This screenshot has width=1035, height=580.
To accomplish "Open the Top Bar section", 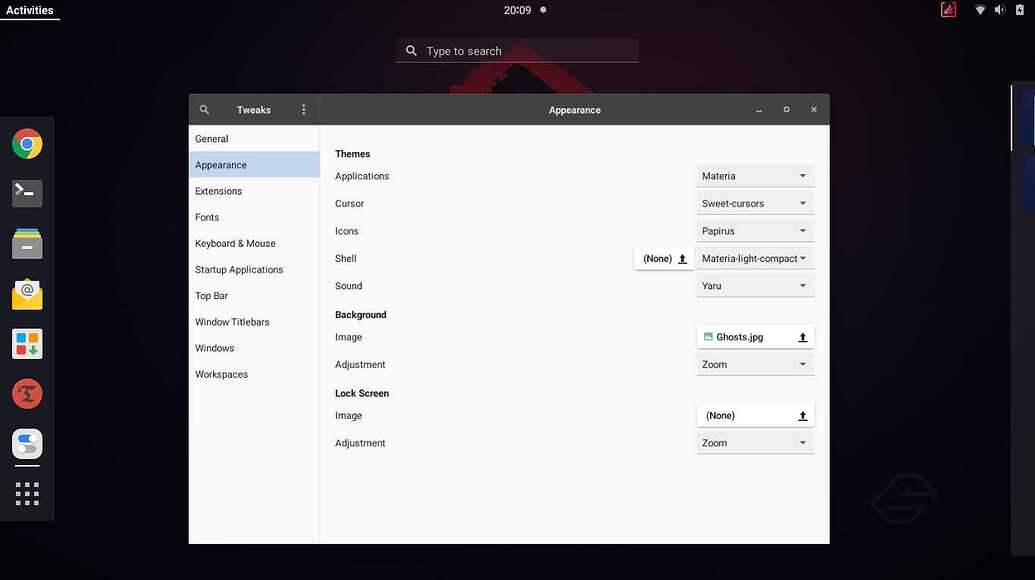I will click(x=254, y=296).
